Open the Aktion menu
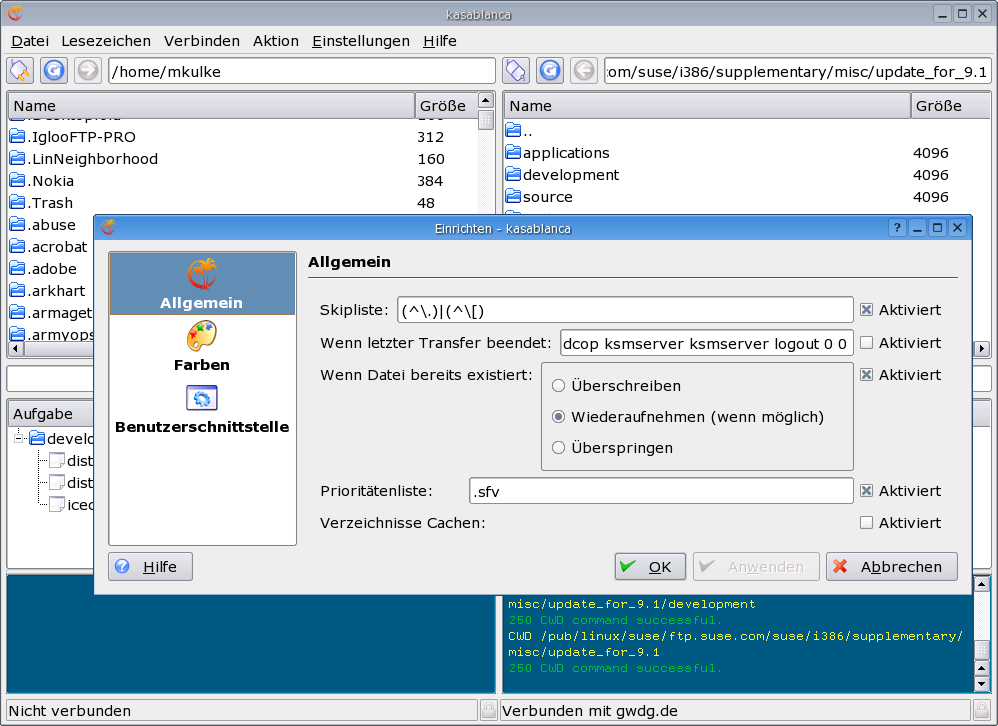 click(276, 41)
